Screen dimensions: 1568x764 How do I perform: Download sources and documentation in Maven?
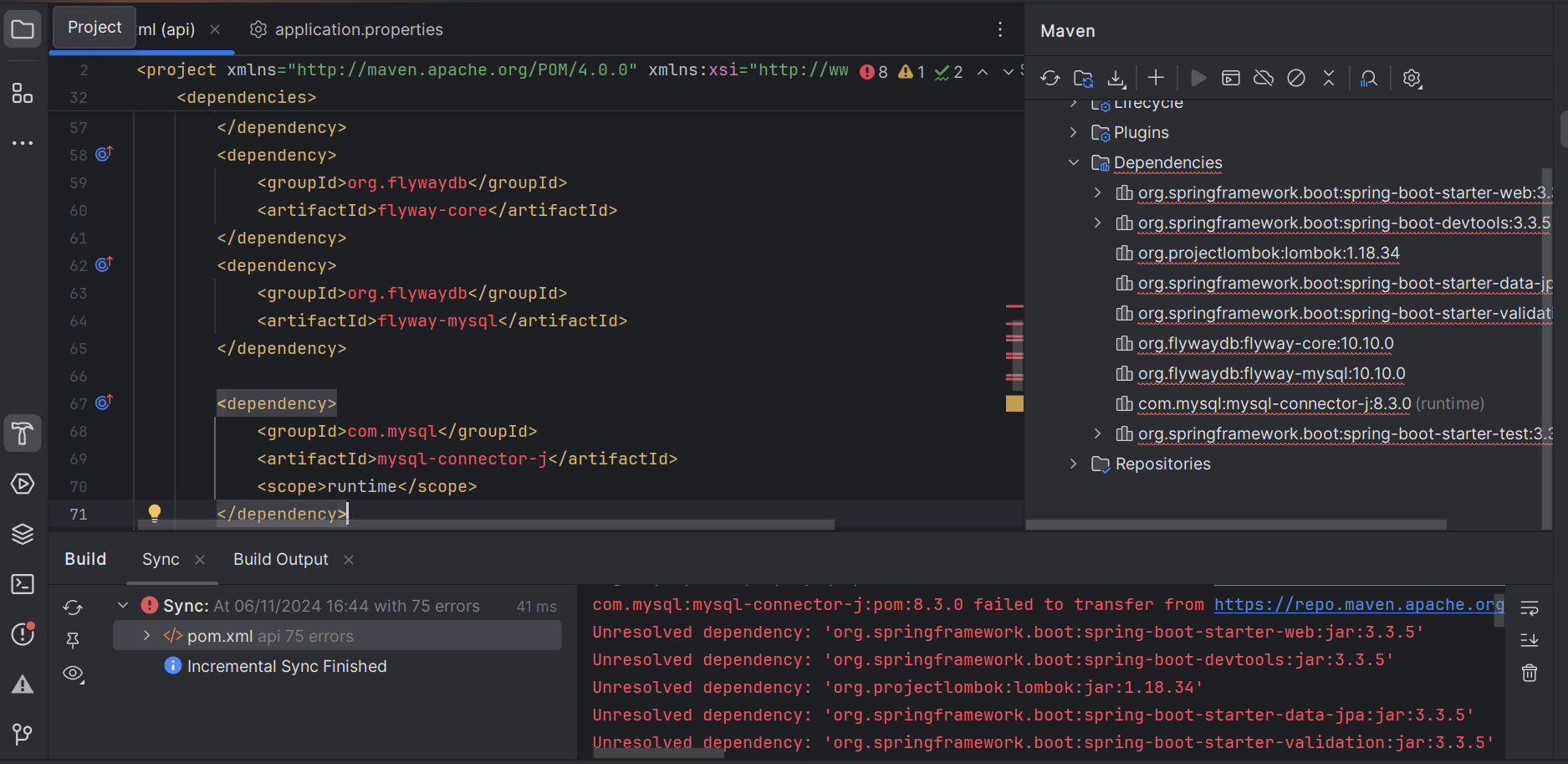(x=1116, y=78)
